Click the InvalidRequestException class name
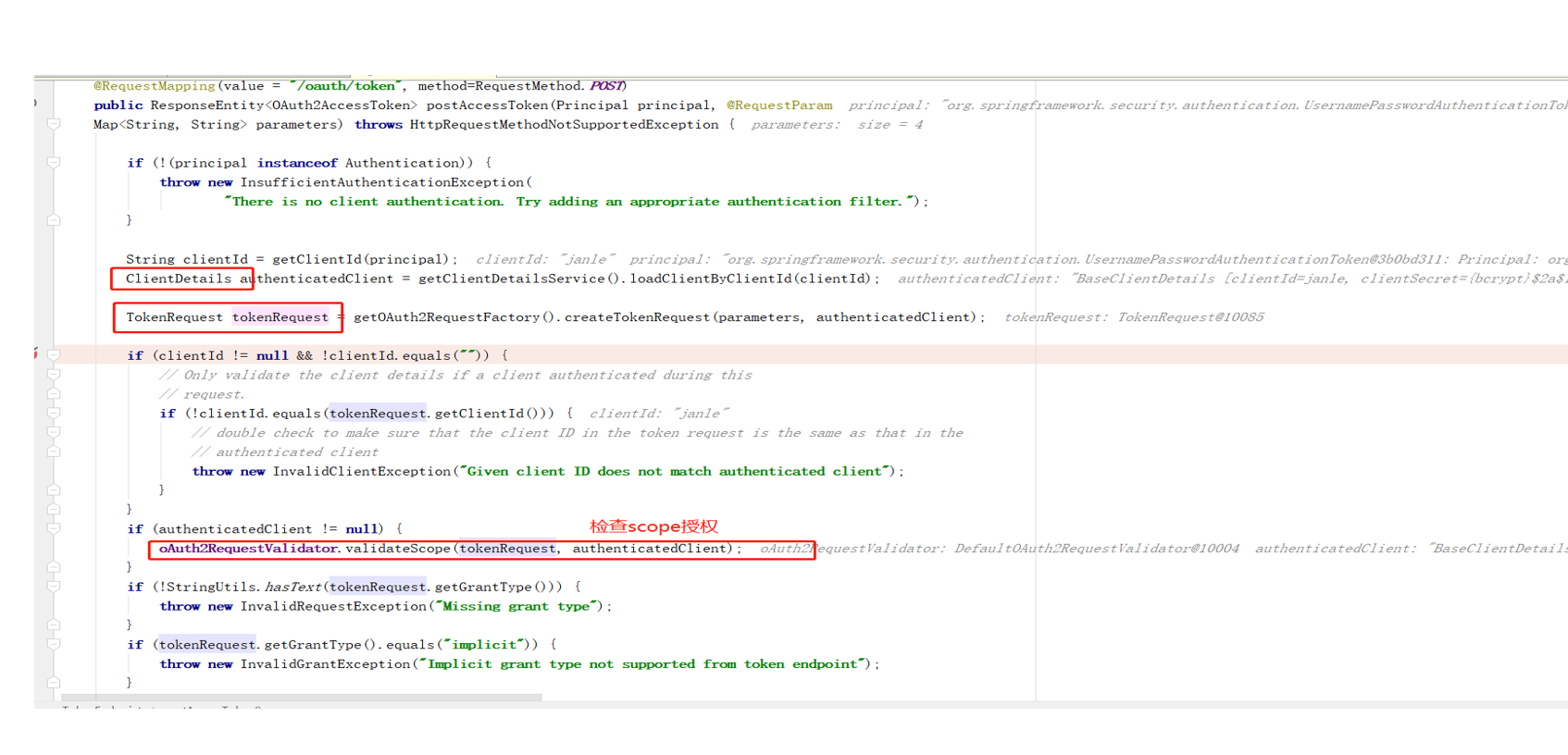Image resolution: width=1568 pixels, height=755 pixels. click(x=333, y=607)
